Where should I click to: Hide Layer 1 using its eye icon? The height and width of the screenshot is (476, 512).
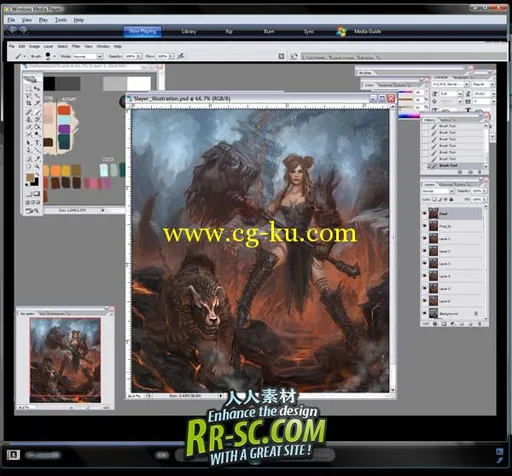click(x=424, y=238)
